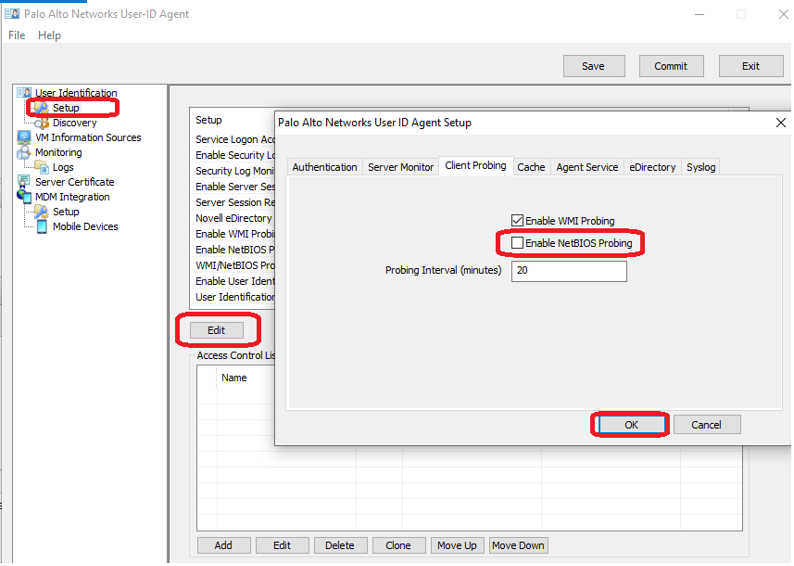Select the Client Probing tab

475,166
